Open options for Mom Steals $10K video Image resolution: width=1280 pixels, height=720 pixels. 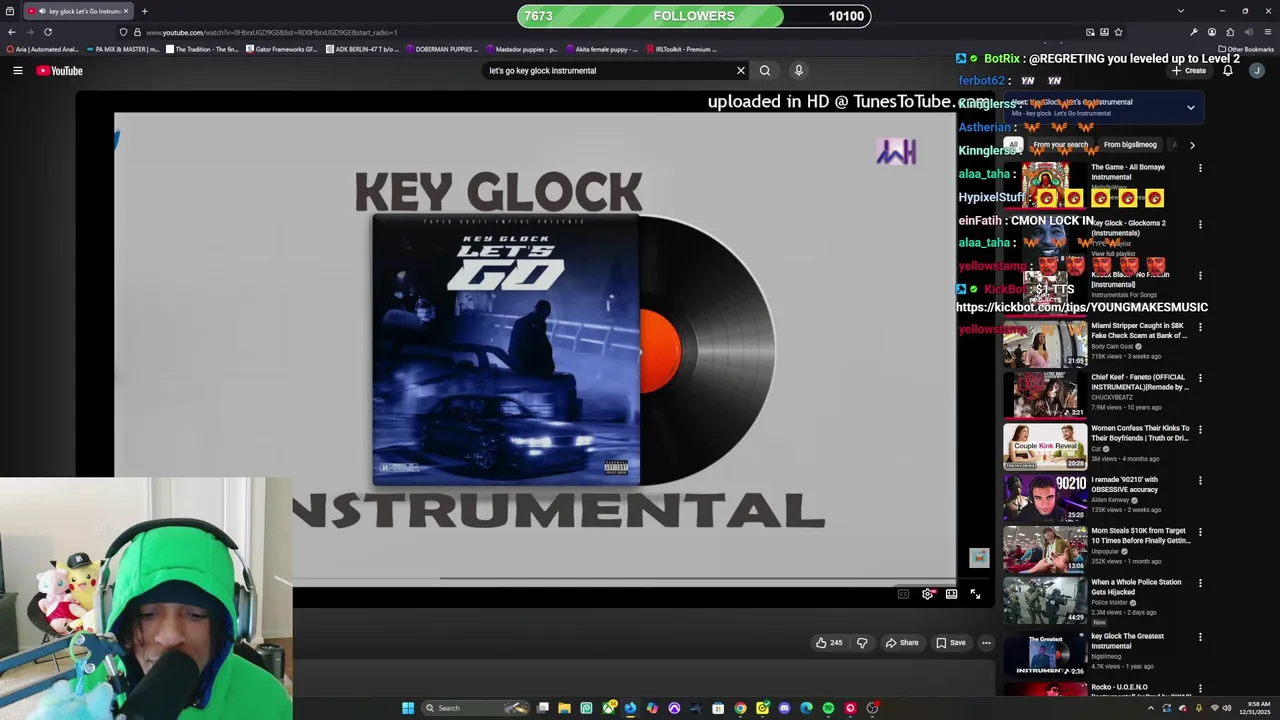coord(1200,532)
